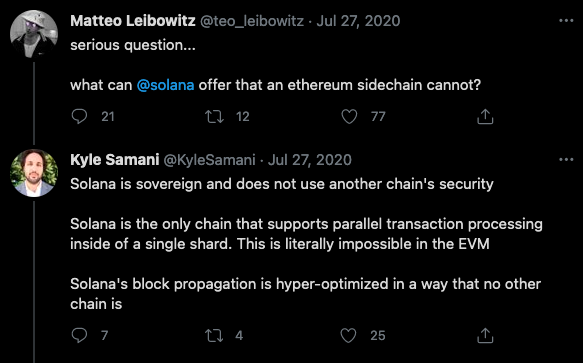The width and height of the screenshot is (583, 363).
Task: Select the text of Kyle Samani's reply
Action: (306, 244)
